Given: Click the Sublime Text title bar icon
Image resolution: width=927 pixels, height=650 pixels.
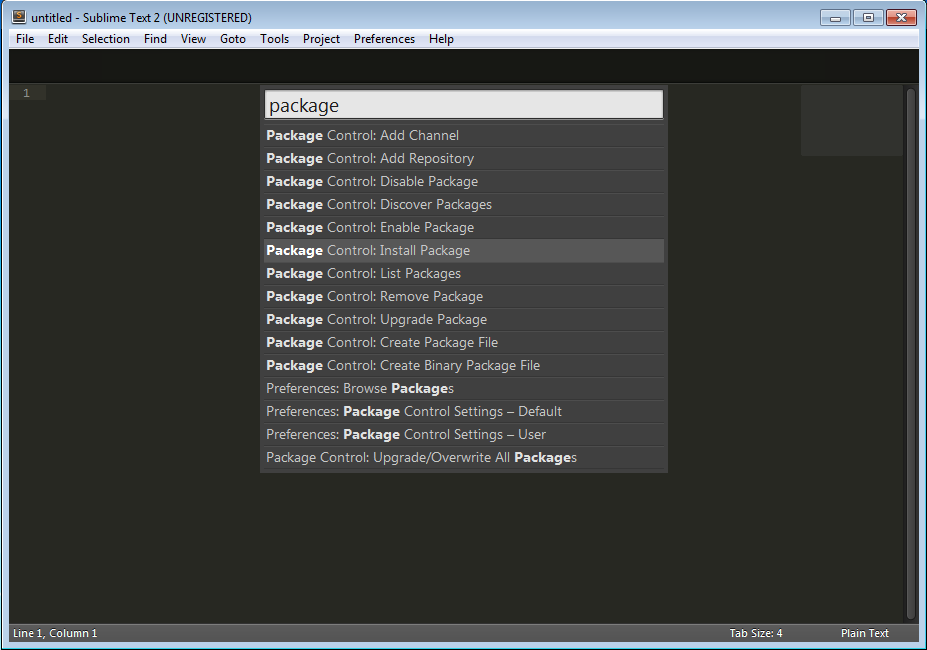Looking at the screenshot, I should pos(19,17).
